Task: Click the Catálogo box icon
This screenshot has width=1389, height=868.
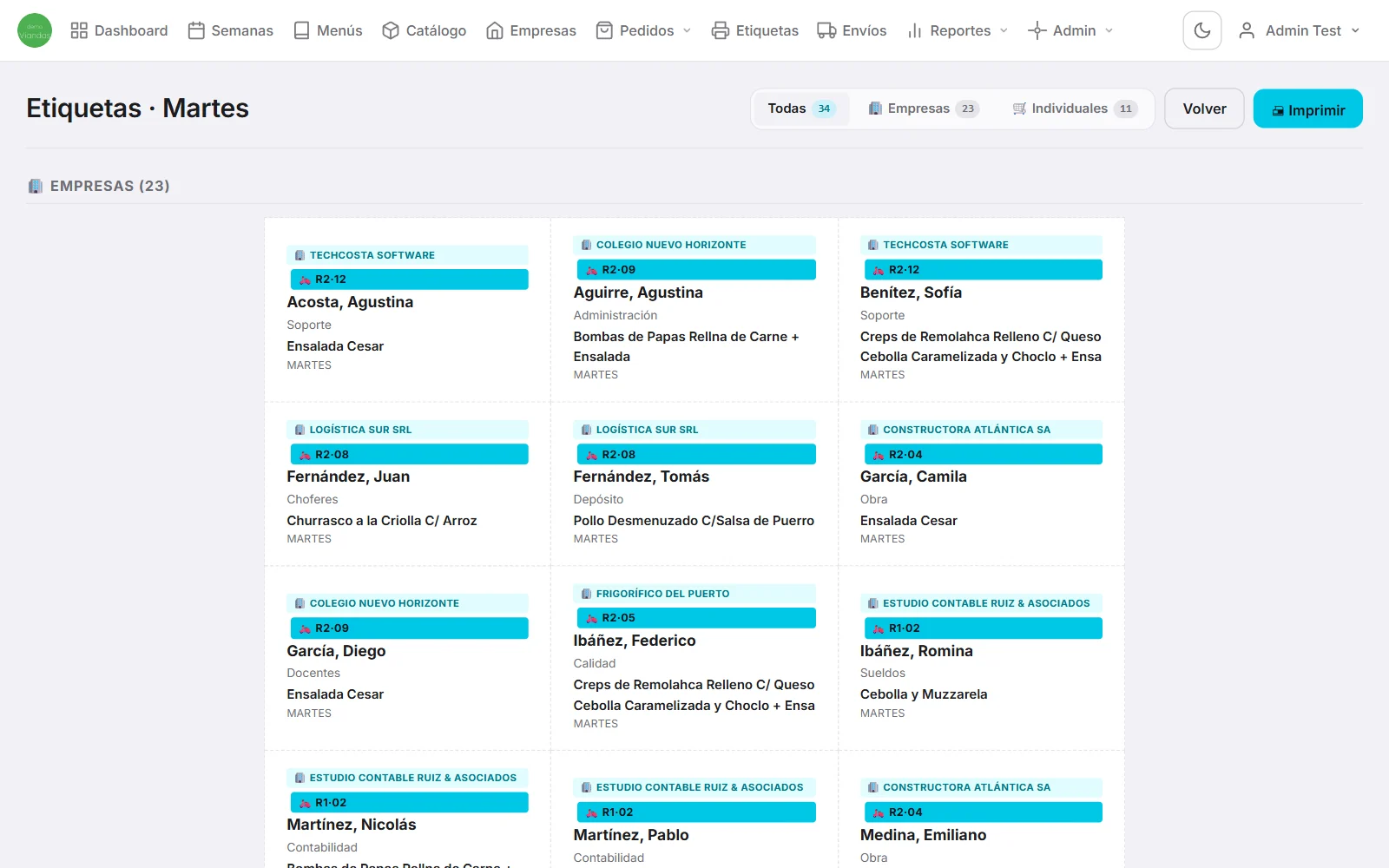Action: click(x=391, y=30)
